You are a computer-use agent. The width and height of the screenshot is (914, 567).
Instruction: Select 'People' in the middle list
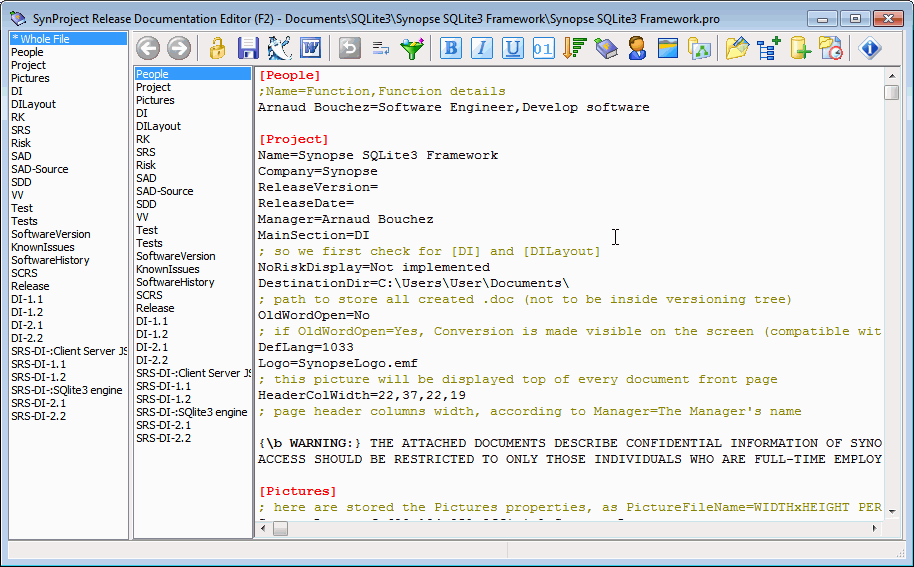pos(193,74)
